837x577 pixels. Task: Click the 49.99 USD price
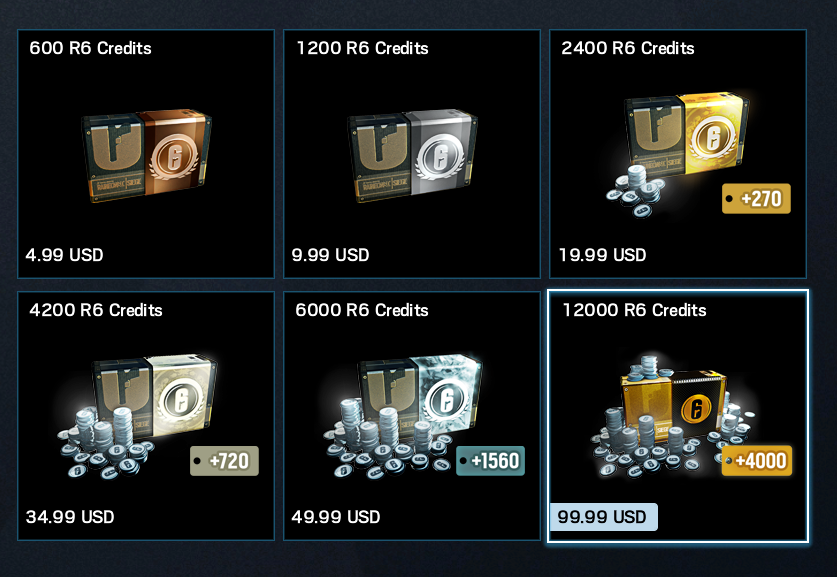coord(336,517)
